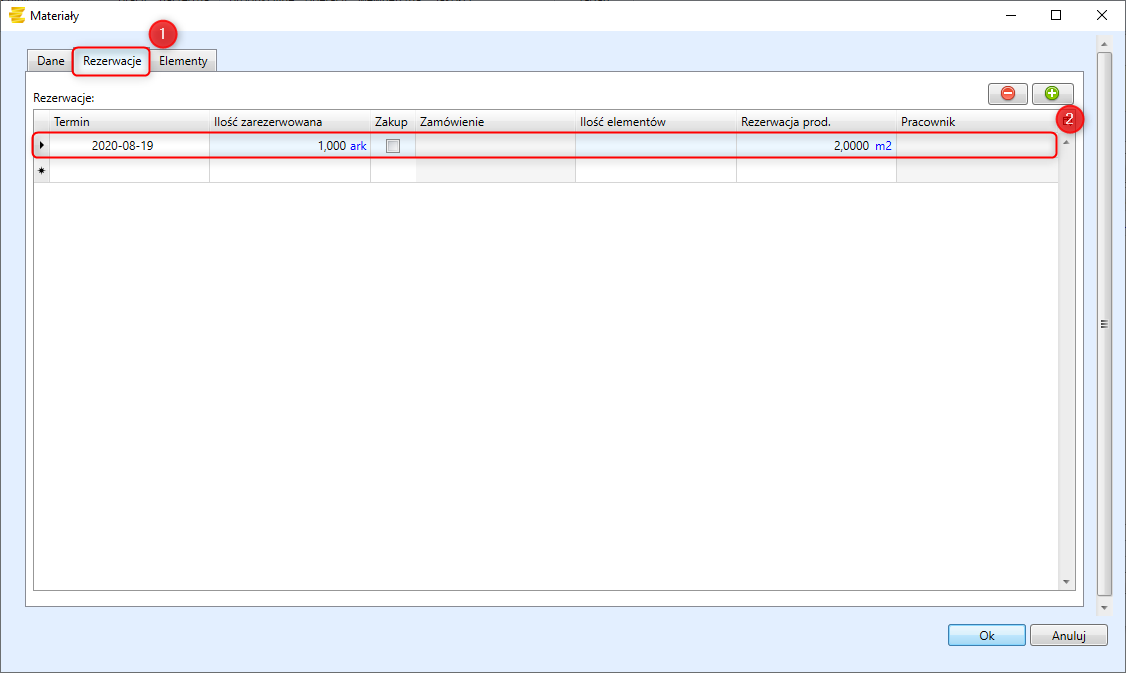1126x673 pixels.
Task: Sort by the Termin column header
Action: point(130,122)
